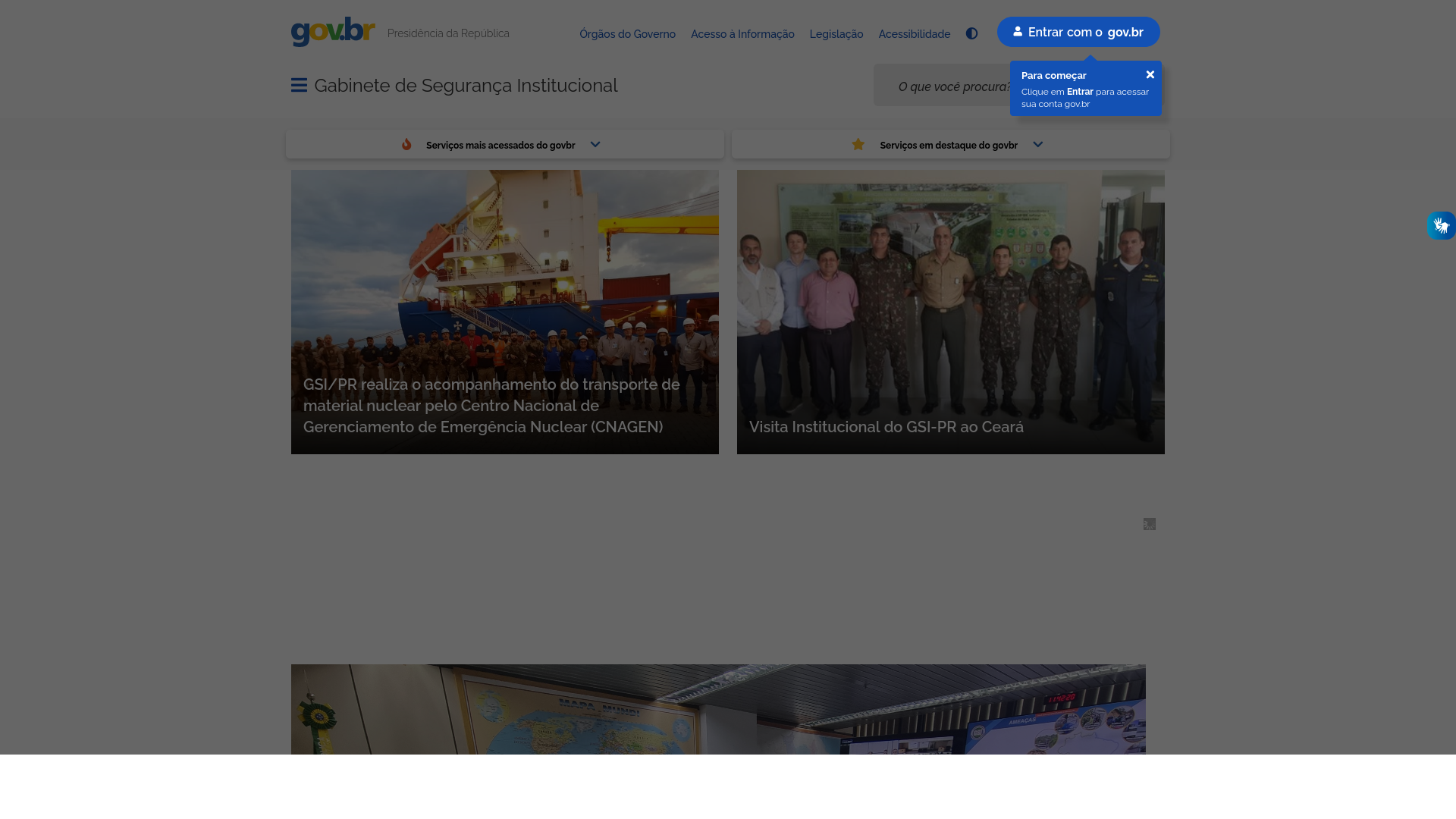Image resolution: width=1456 pixels, height=819 pixels.
Task: Click the flame icon for most accessed services
Action: pos(406,144)
